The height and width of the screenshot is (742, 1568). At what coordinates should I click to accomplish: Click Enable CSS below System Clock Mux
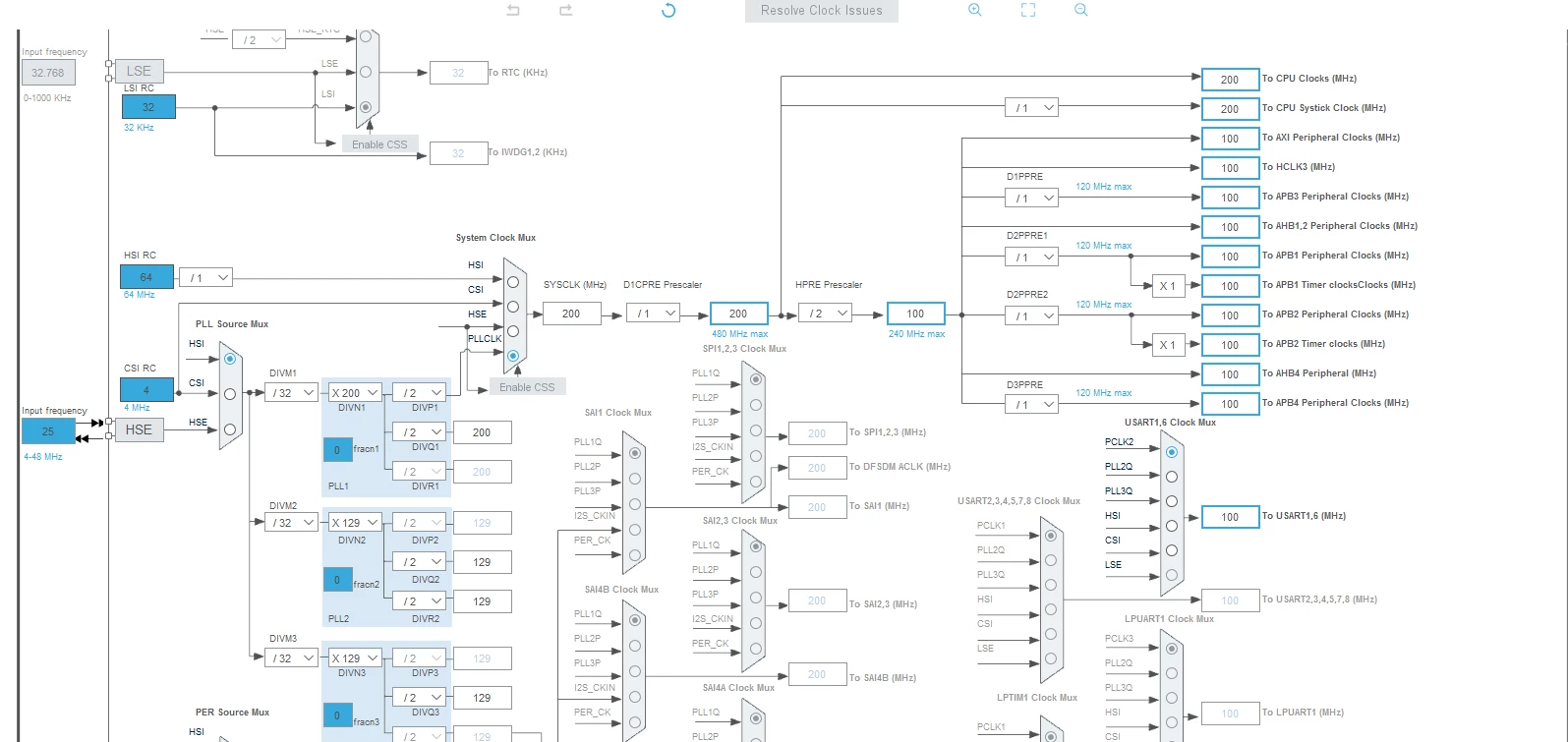click(527, 387)
